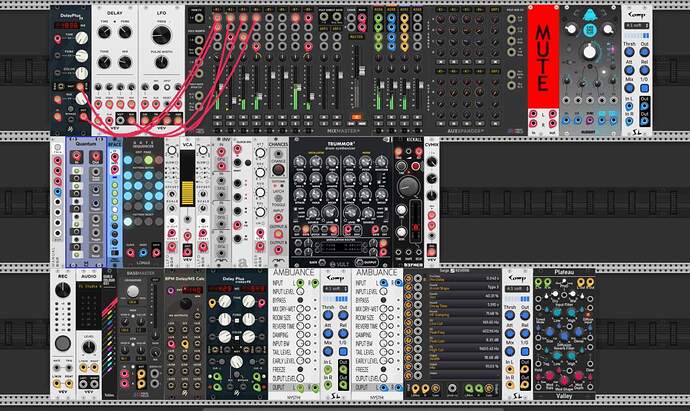Screen dimensions: 690x411
Task: Click the blue Ambuance Output R jack
Action: click(398, 388)
